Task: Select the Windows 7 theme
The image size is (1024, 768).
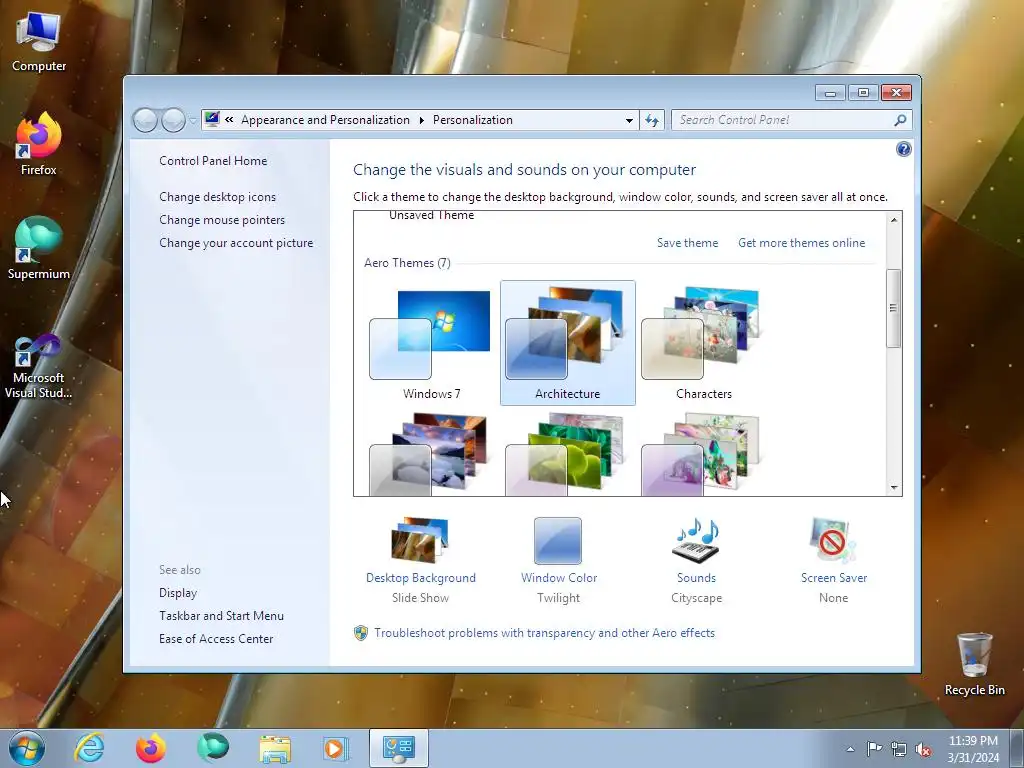Action: pos(431,344)
